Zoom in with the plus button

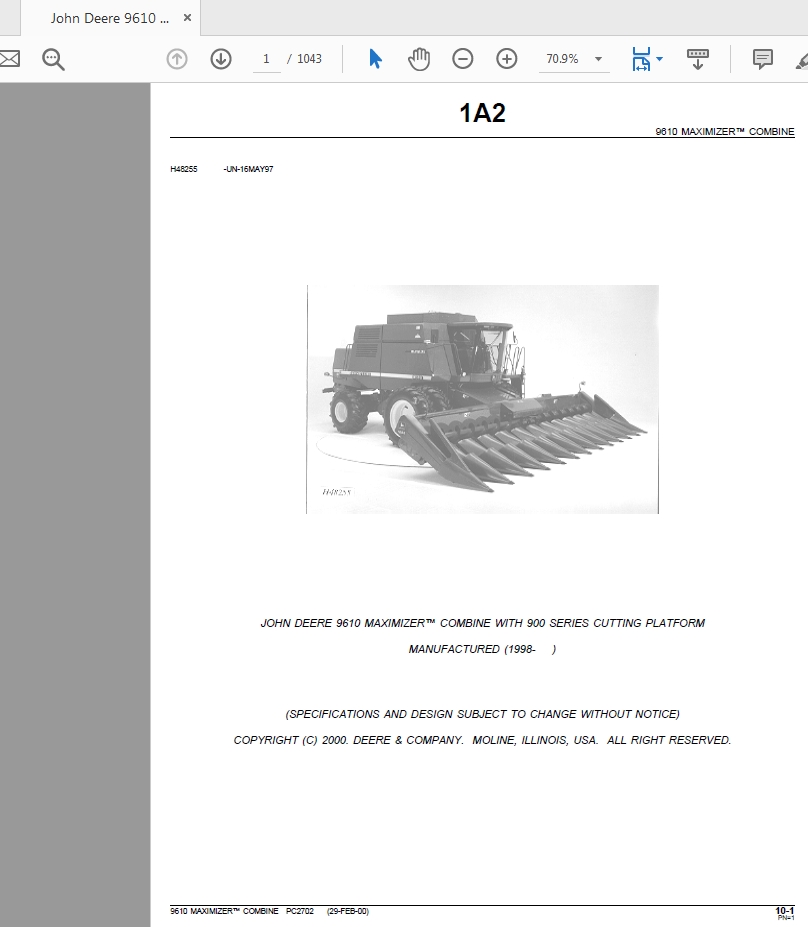point(507,59)
